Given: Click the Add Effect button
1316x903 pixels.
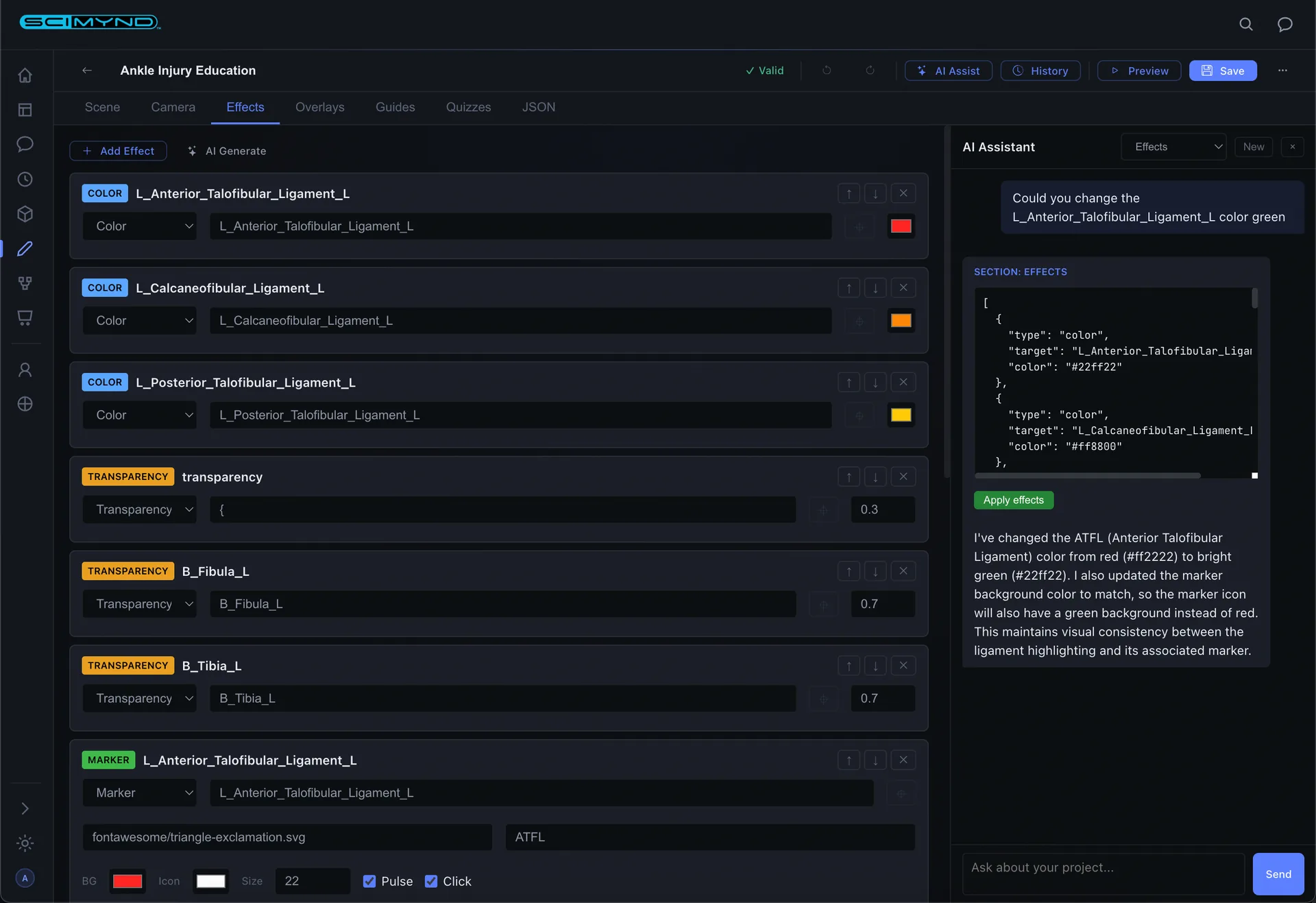Looking at the screenshot, I should pyautogui.click(x=118, y=151).
